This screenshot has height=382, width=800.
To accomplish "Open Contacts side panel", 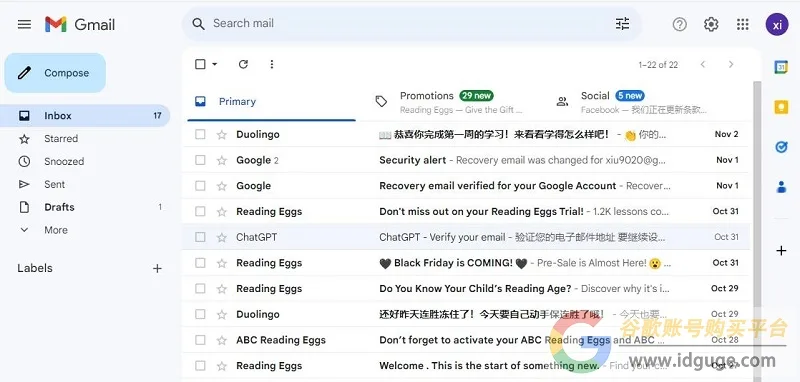I will tap(781, 187).
